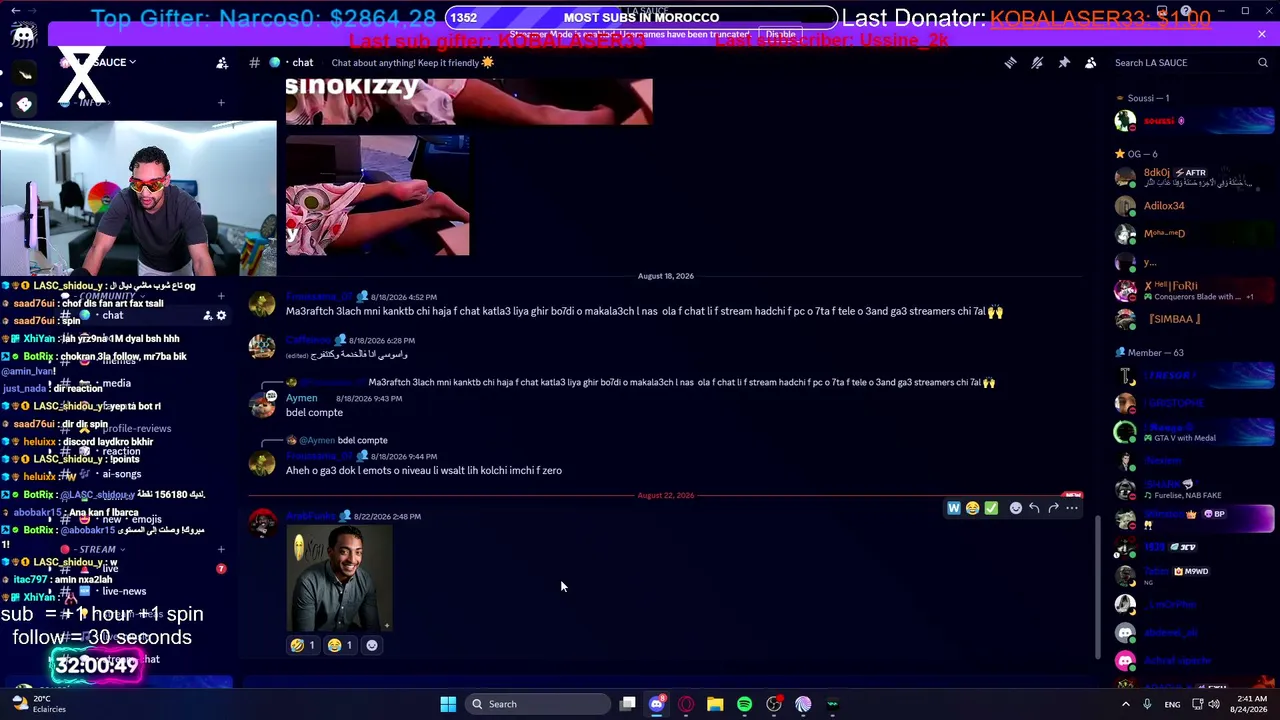Open Spotify from the taskbar
The width and height of the screenshot is (1280, 720).
(744, 704)
